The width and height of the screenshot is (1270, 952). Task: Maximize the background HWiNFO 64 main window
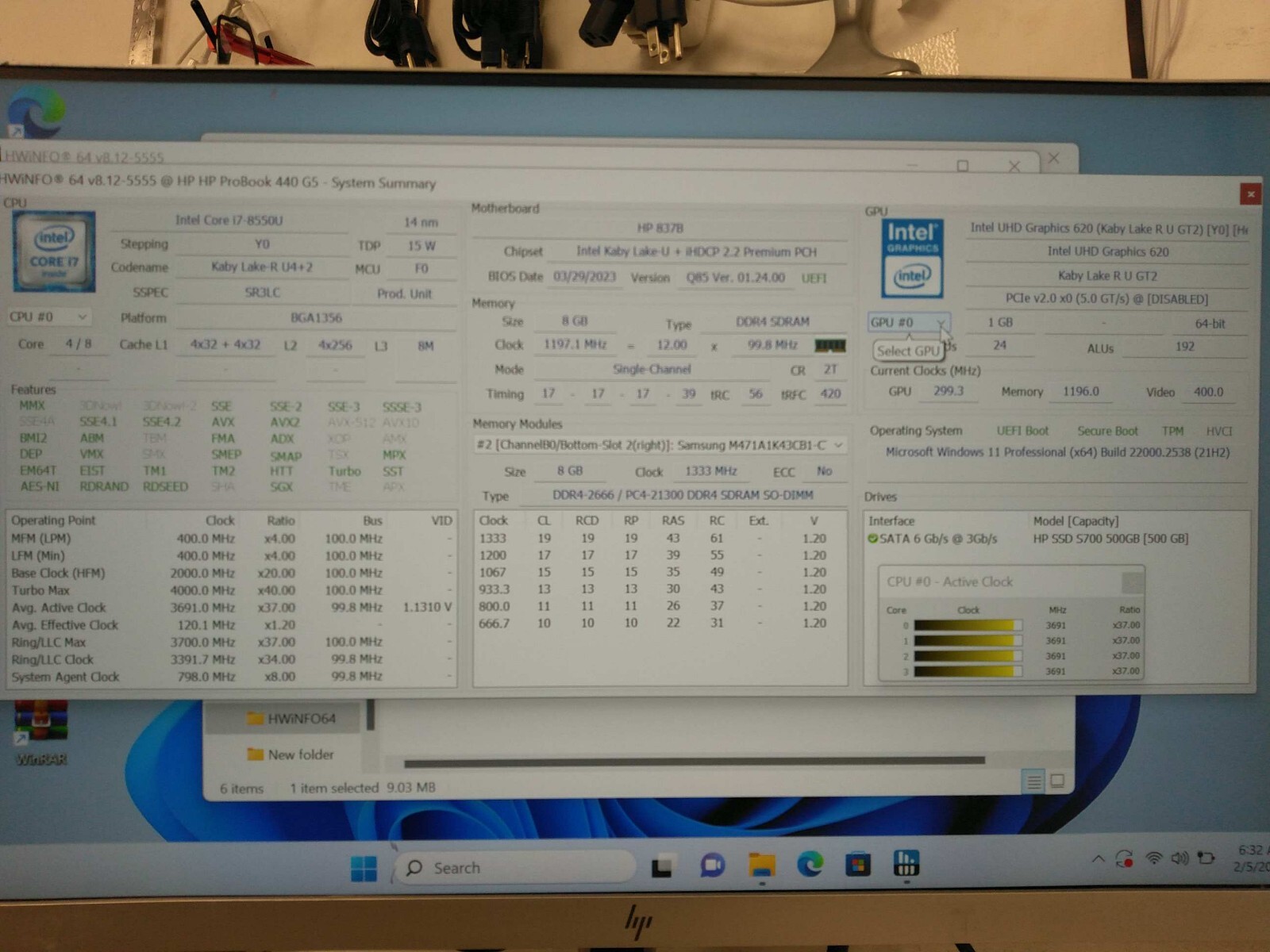coord(963,166)
